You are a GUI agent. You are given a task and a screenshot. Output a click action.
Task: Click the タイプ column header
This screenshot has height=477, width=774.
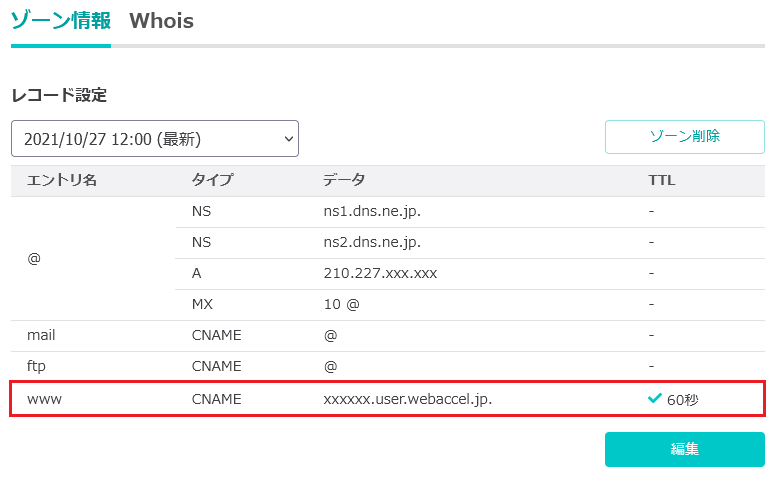(x=212, y=180)
